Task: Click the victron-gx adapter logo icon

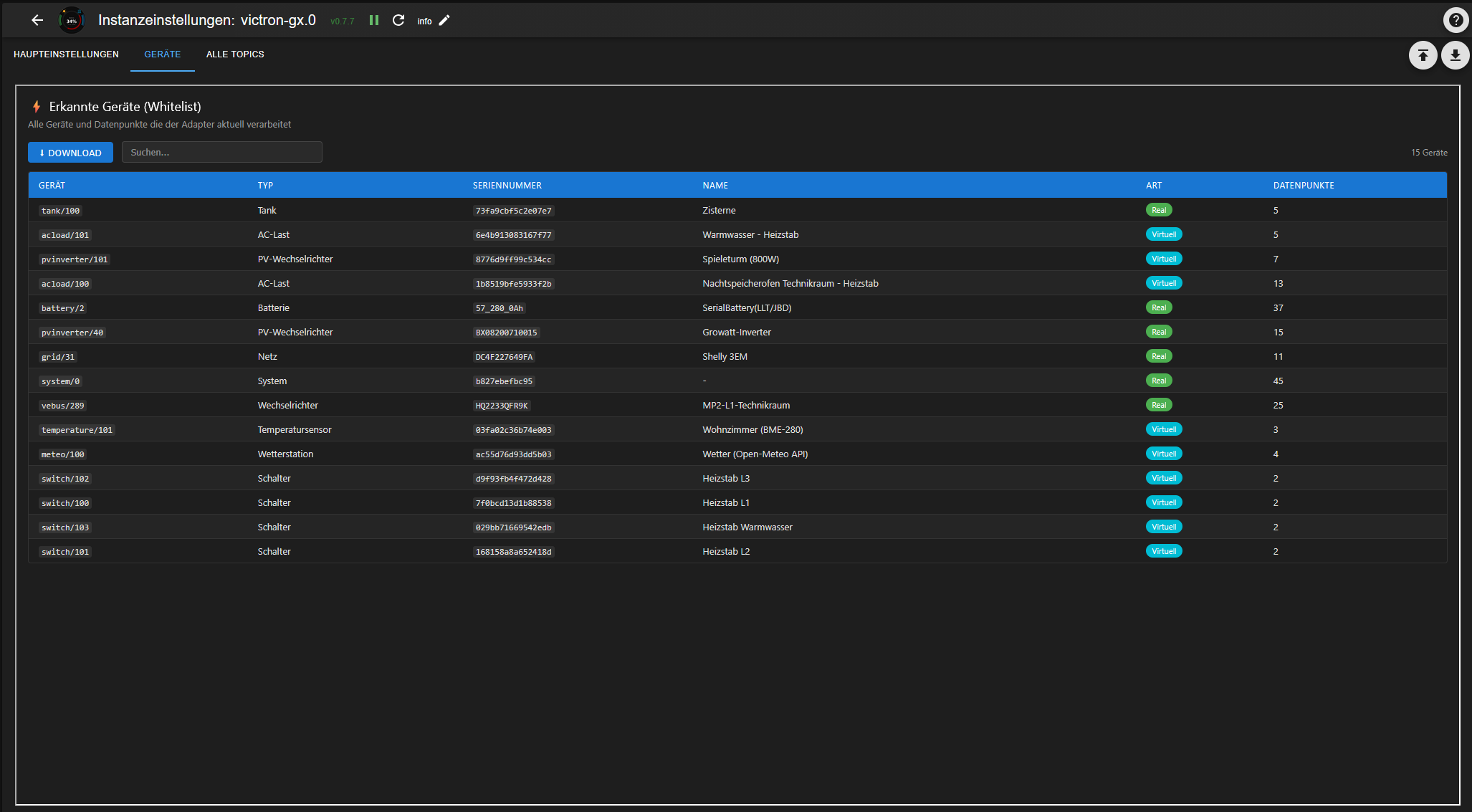Action: pyautogui.click(x=72, y=20)
